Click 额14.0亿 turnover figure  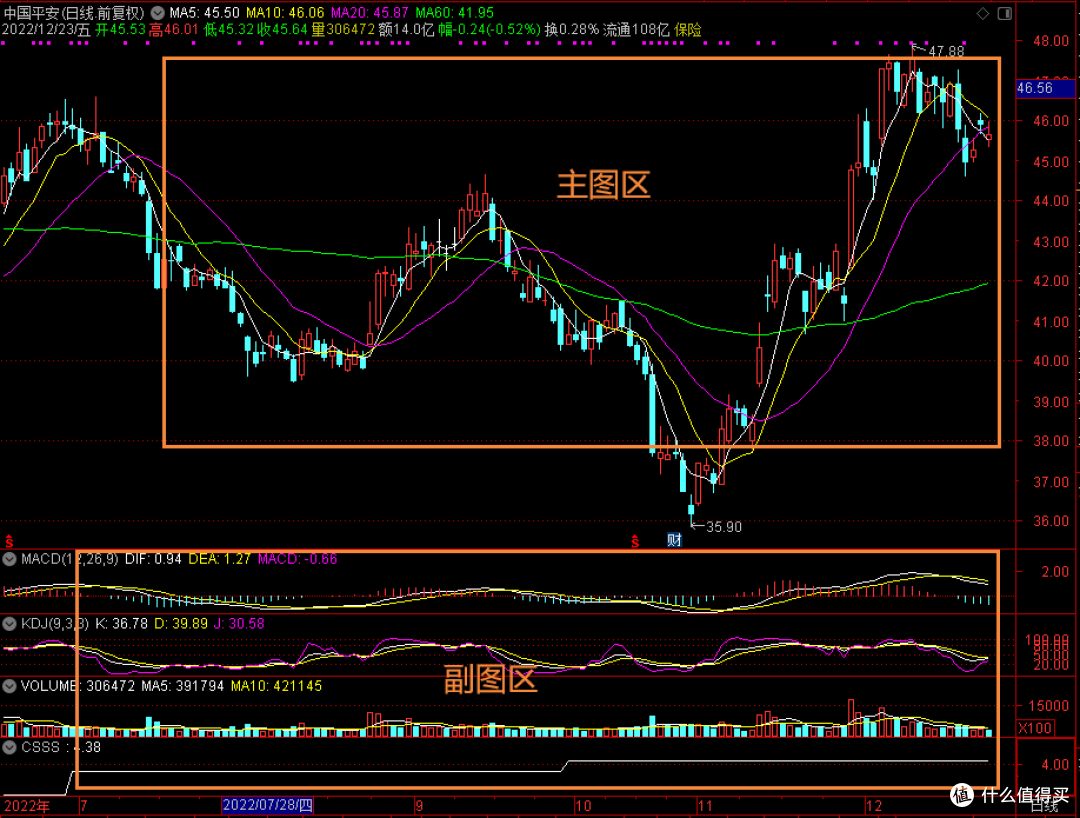pos(406,30)
